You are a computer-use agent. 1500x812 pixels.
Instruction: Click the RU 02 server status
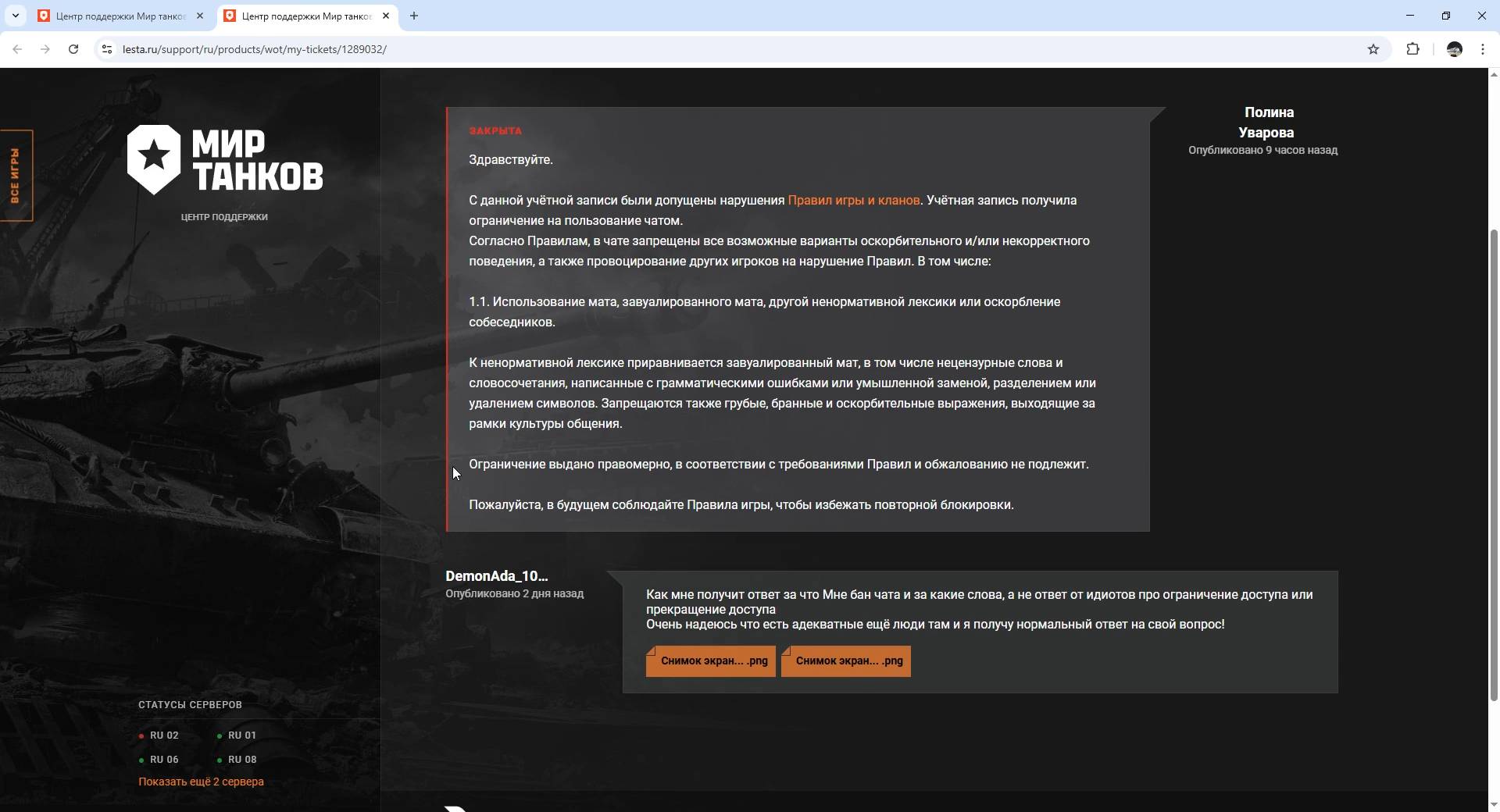click(x=159, y=735)
